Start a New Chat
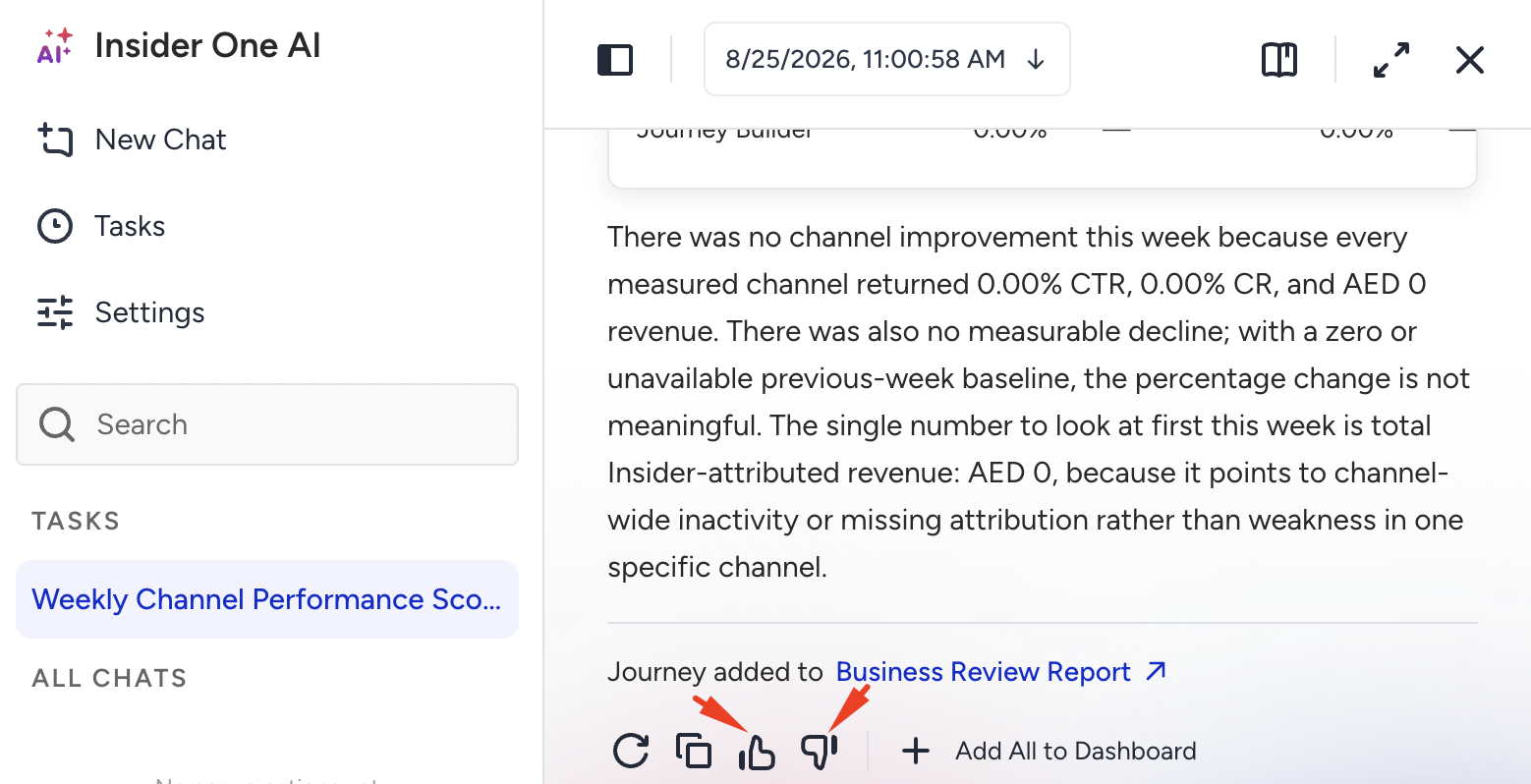 [132, 140]
